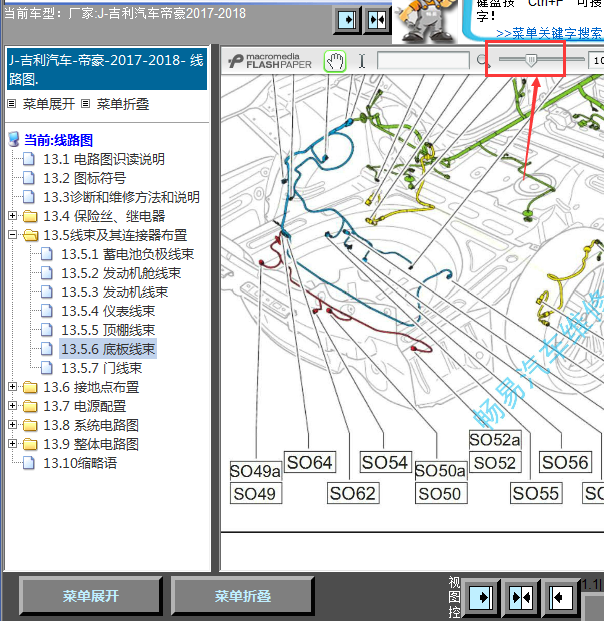The width and height of the screenshot is (604, 621).
Task: Click the SO49 connector label
Action: [255, 493]
